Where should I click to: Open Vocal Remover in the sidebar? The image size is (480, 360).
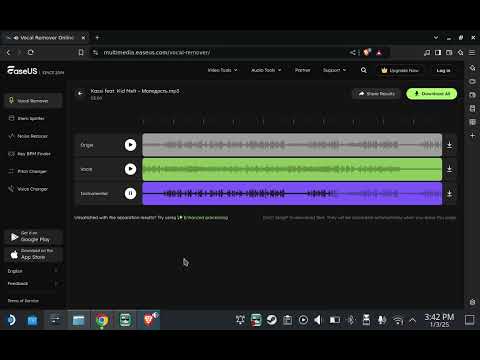(33, 101)
